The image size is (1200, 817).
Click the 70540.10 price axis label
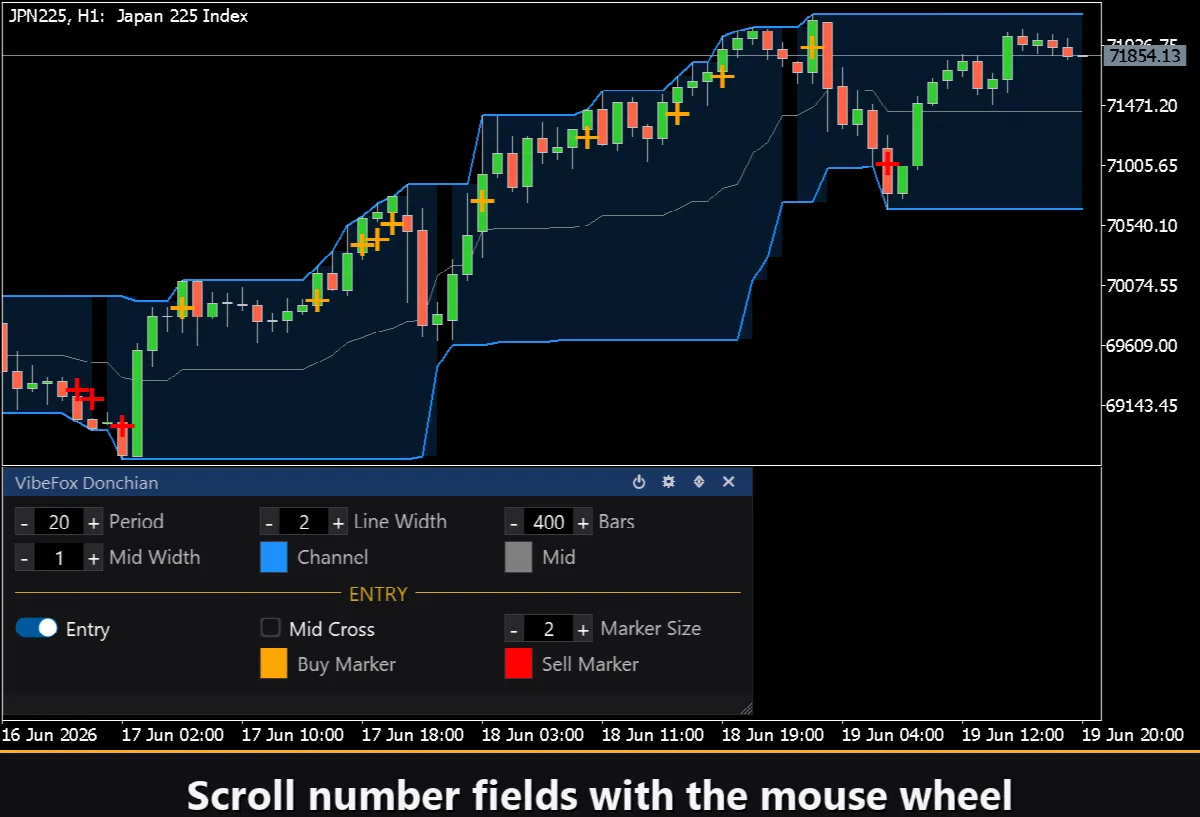click(x=1142, y=225)
